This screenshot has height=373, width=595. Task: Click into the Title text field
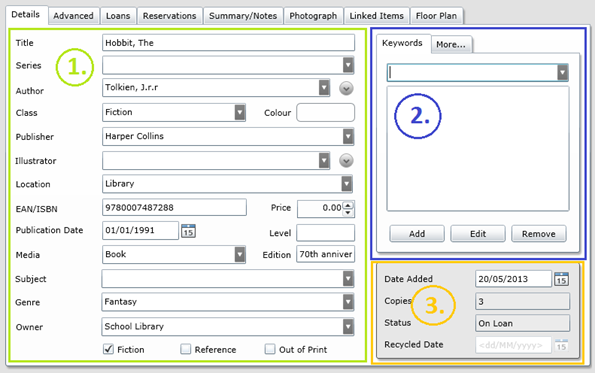pyautogui.click(x=228, y=43)
